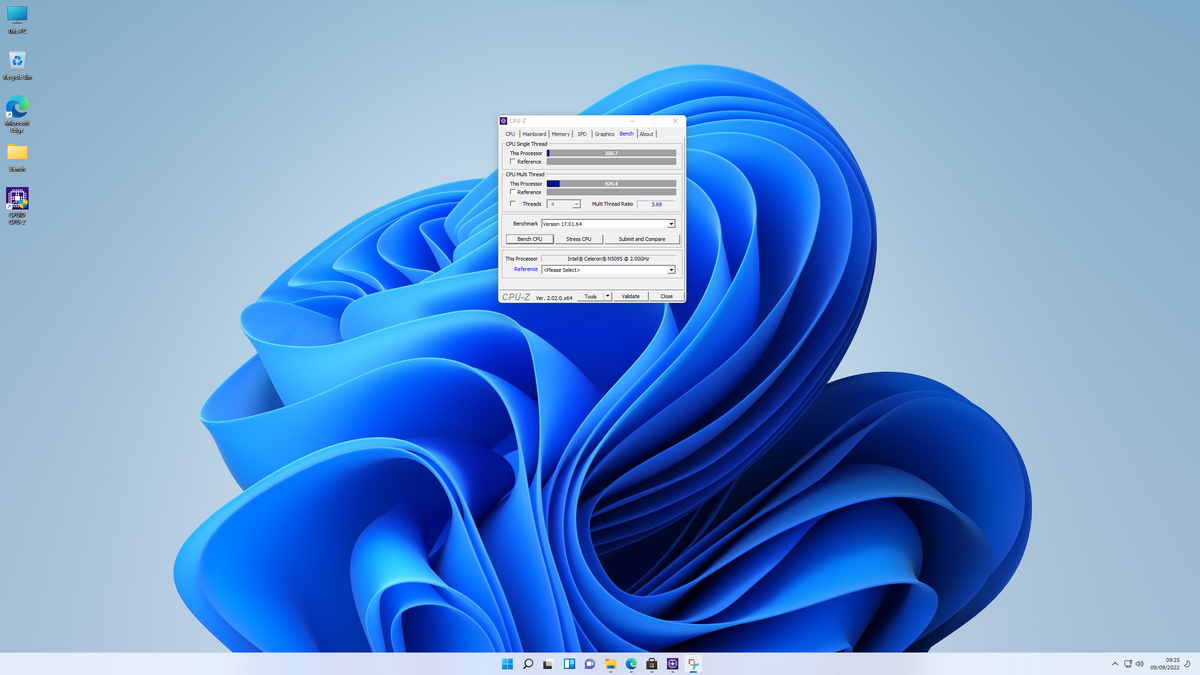Open the Reference processor dropdown
Image resolution: width=1200 pixels, height=675 pixels.
pyautogui.click(x=608, y=270)
